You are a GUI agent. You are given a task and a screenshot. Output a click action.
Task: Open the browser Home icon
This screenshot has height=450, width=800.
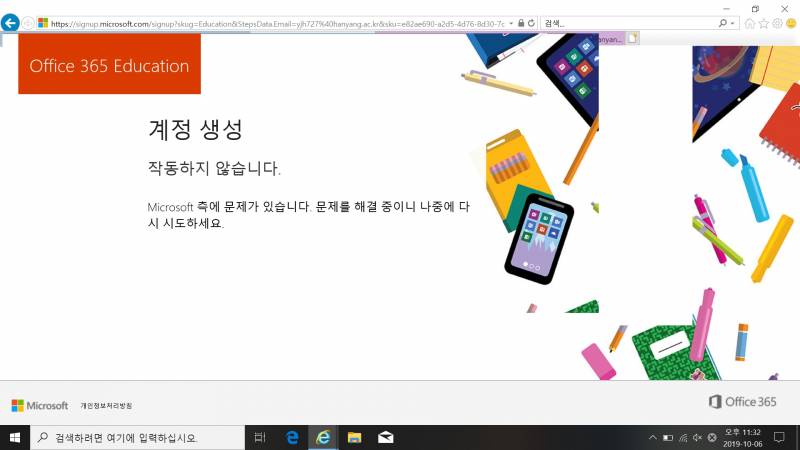coord(749,23)
